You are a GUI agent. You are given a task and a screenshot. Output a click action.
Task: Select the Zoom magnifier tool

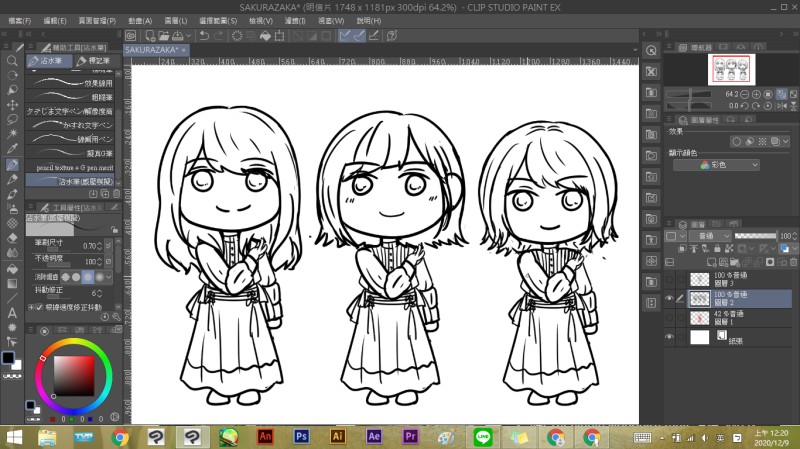point(12,60)
